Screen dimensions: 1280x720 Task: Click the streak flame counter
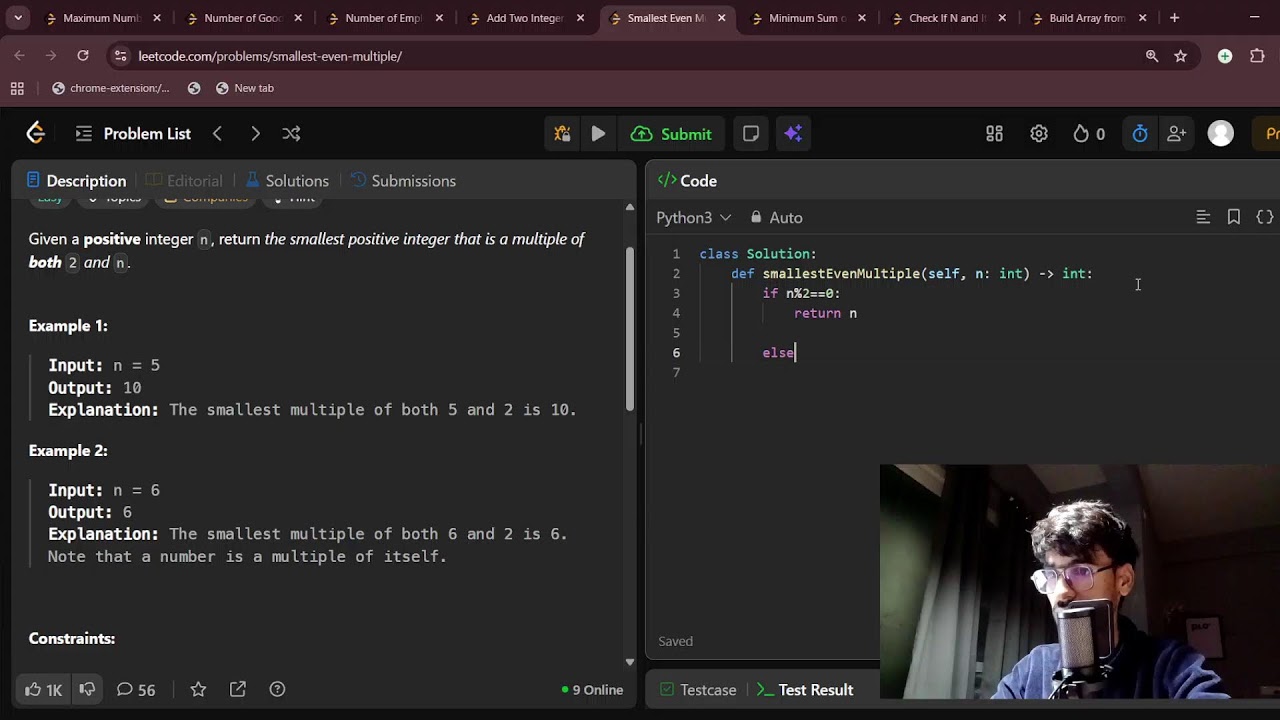click(1089, 134)
